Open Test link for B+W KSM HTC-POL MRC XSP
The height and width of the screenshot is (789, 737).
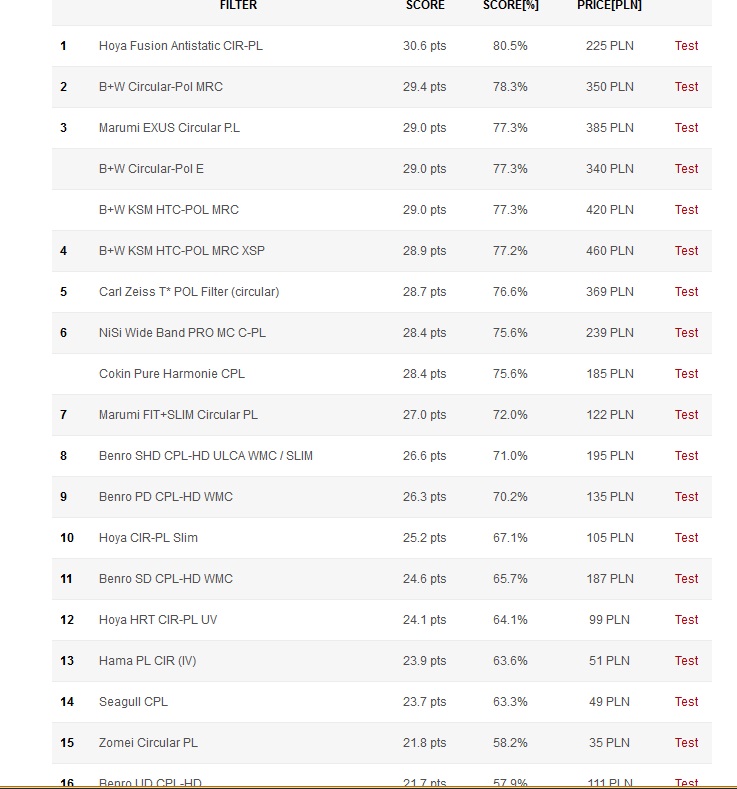click(x=686, y=251)
